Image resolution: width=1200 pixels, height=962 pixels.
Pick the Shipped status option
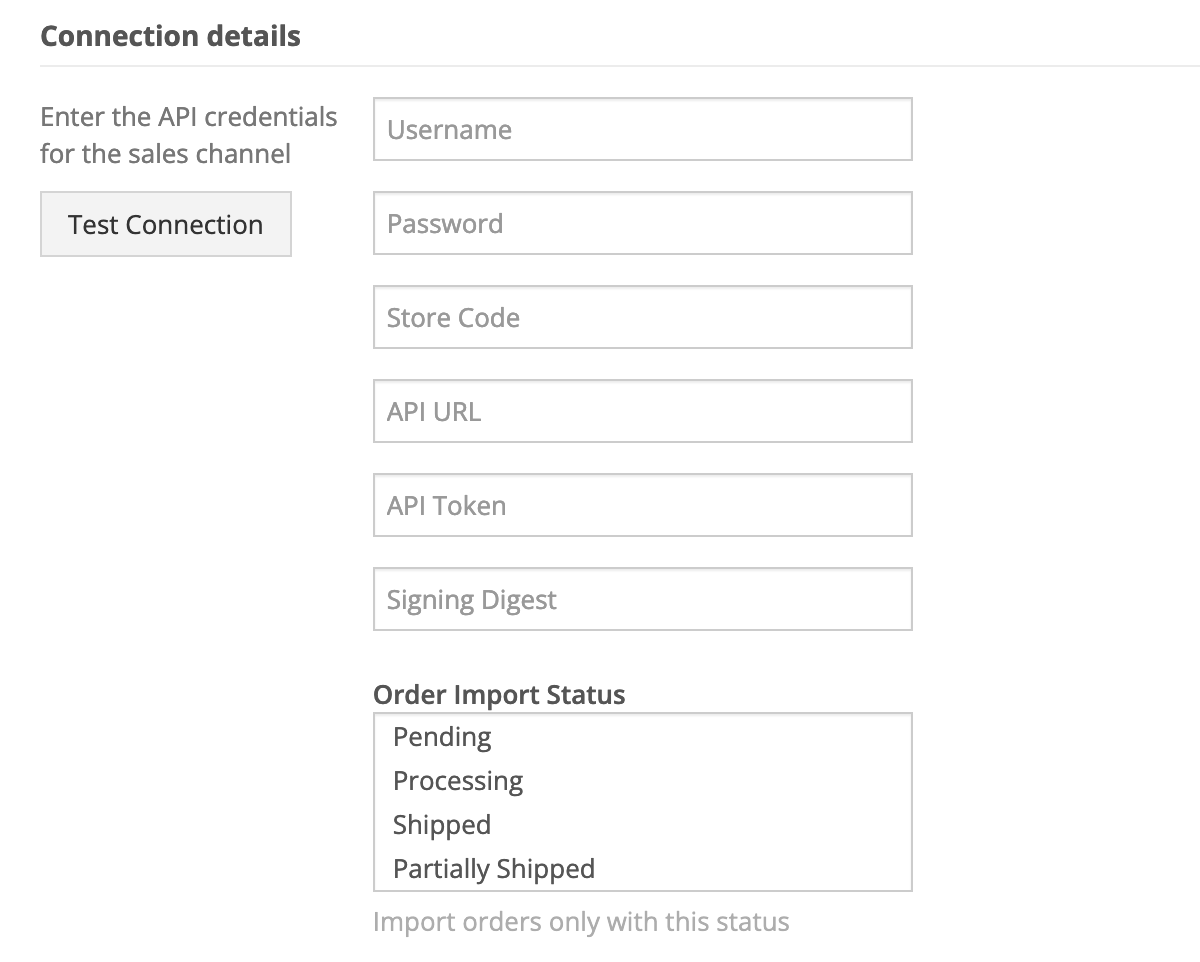pos(442,825)
